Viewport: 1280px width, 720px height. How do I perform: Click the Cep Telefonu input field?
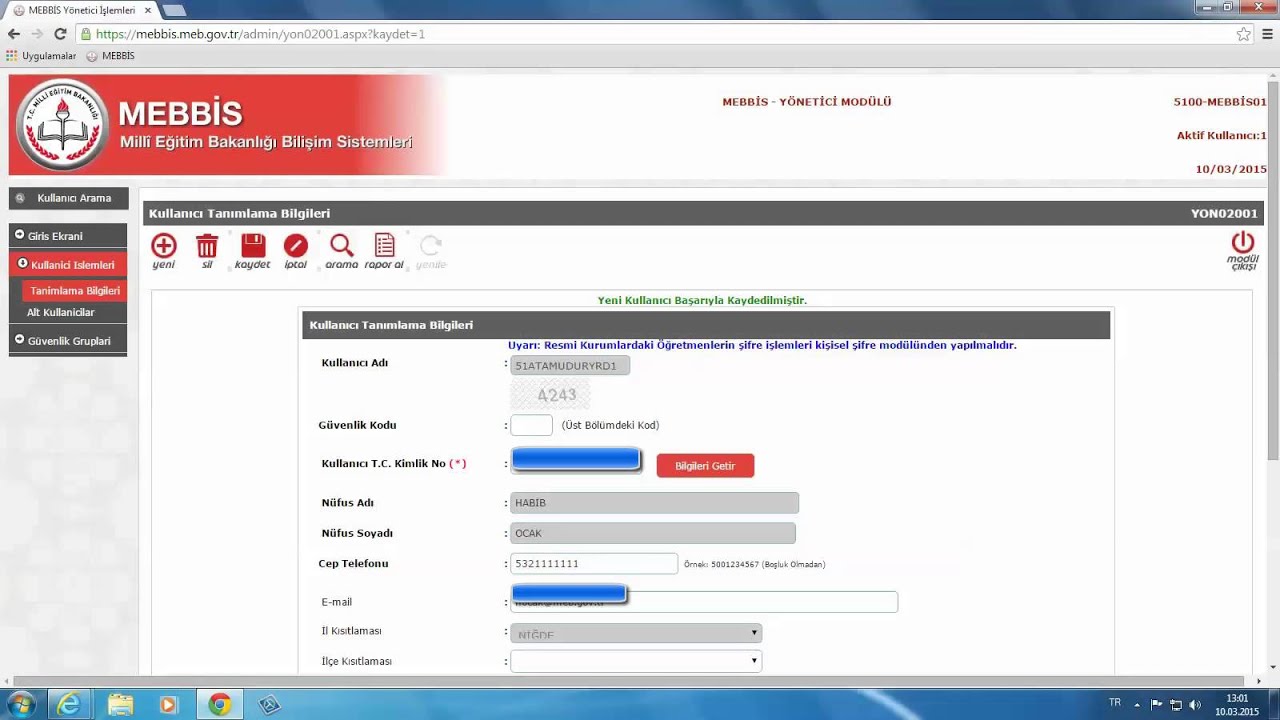click(594, 564)
